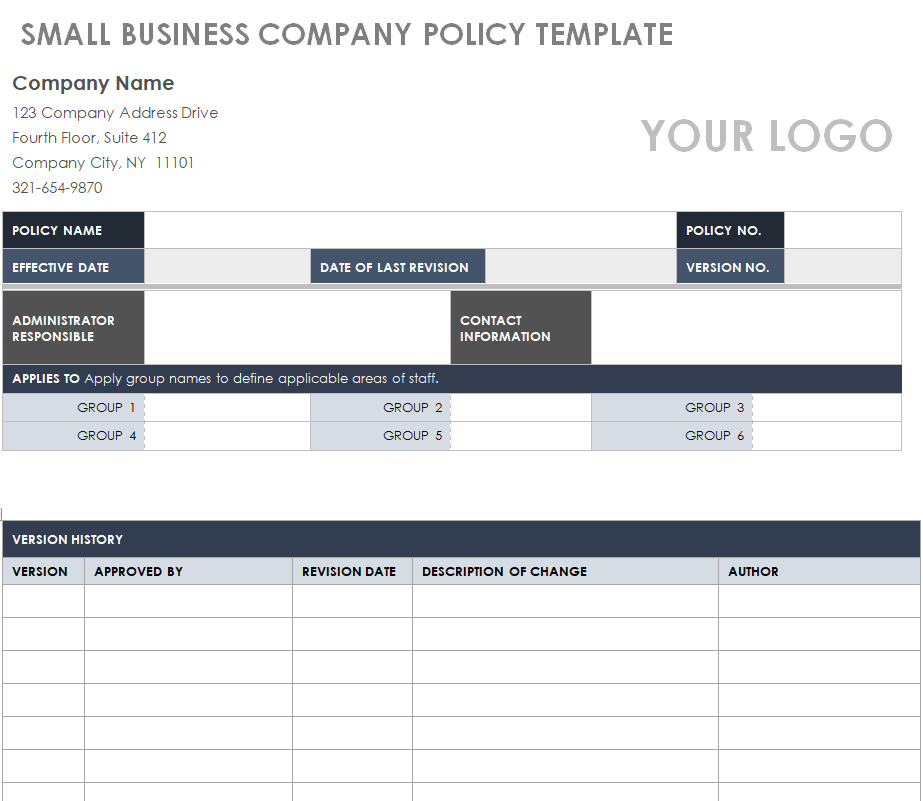Click the Group 4 name field
This screenshot has width=923, height=801.
click(x=227, y=436)
